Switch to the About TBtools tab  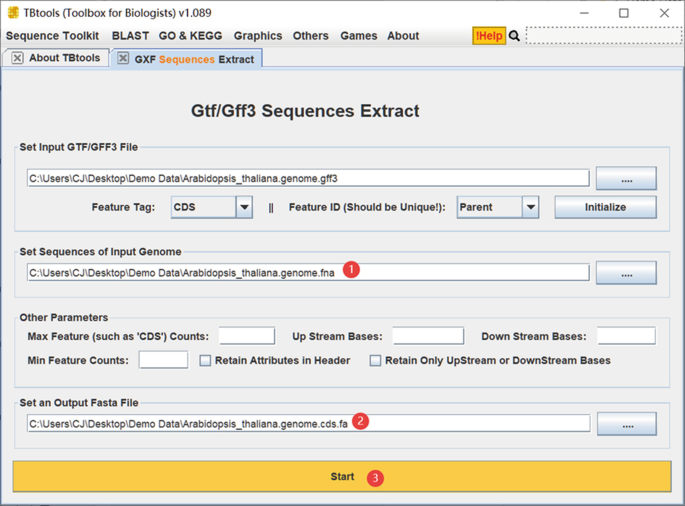64,58
